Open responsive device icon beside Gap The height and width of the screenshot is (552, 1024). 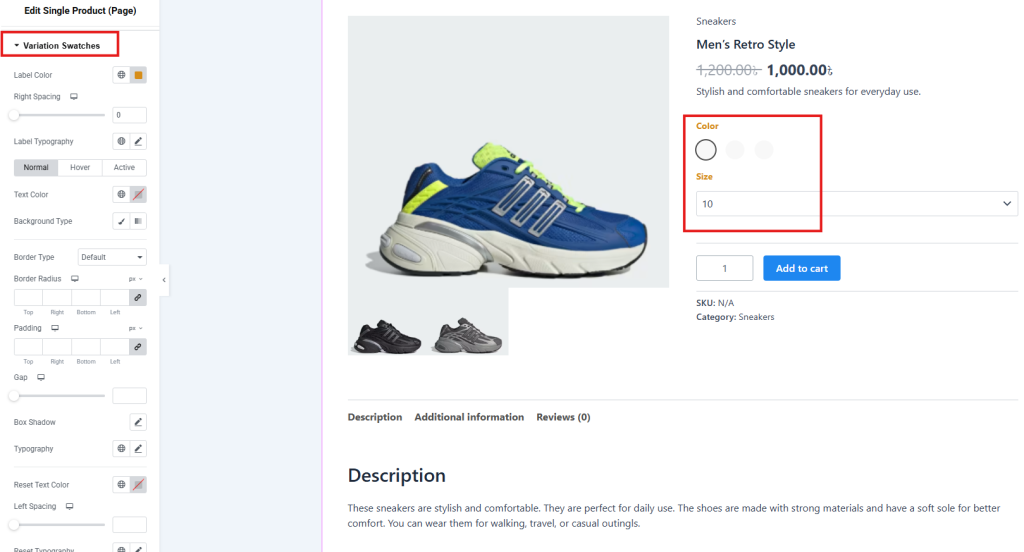tap(41, 378)
